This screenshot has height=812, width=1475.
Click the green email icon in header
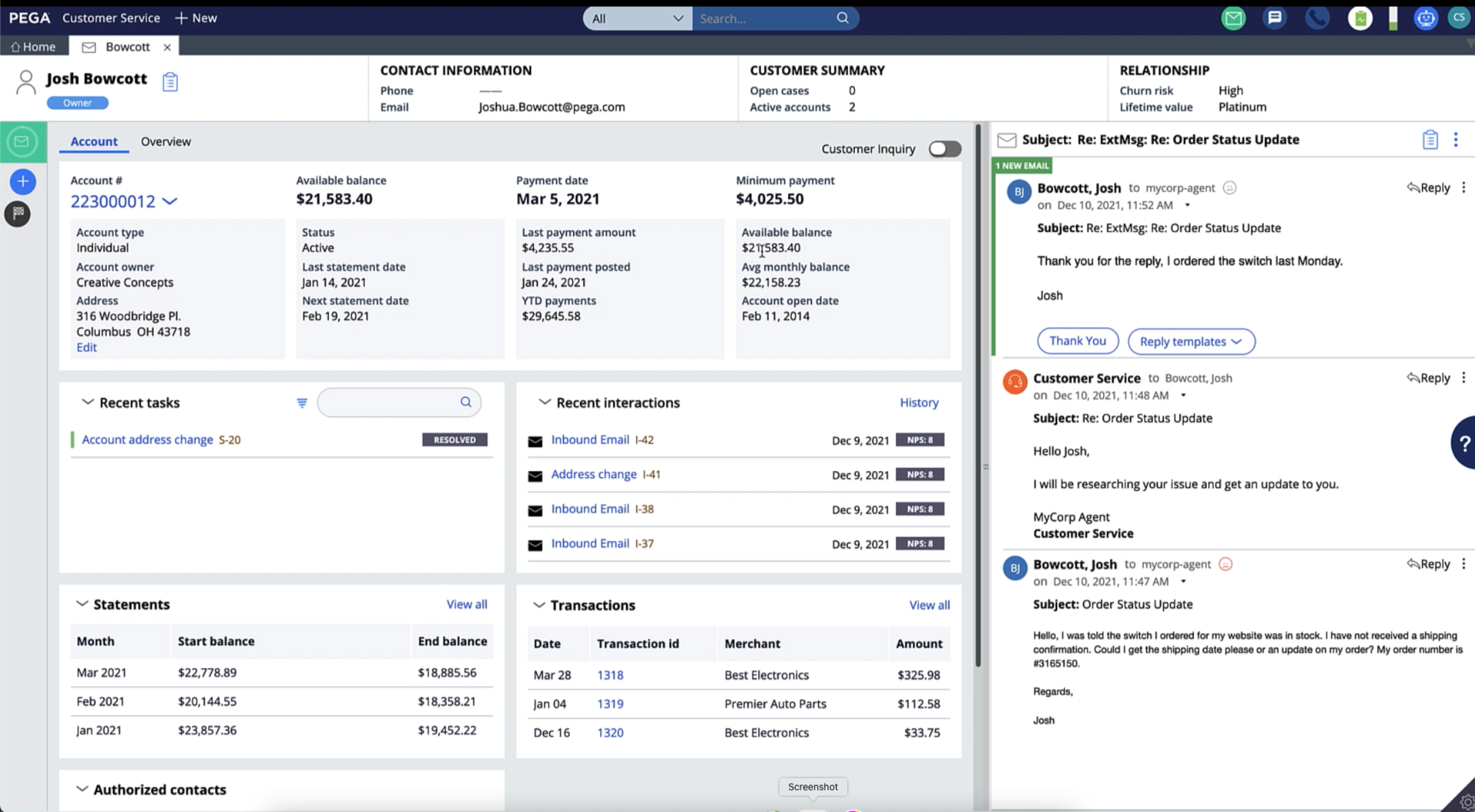[1233, 18]
